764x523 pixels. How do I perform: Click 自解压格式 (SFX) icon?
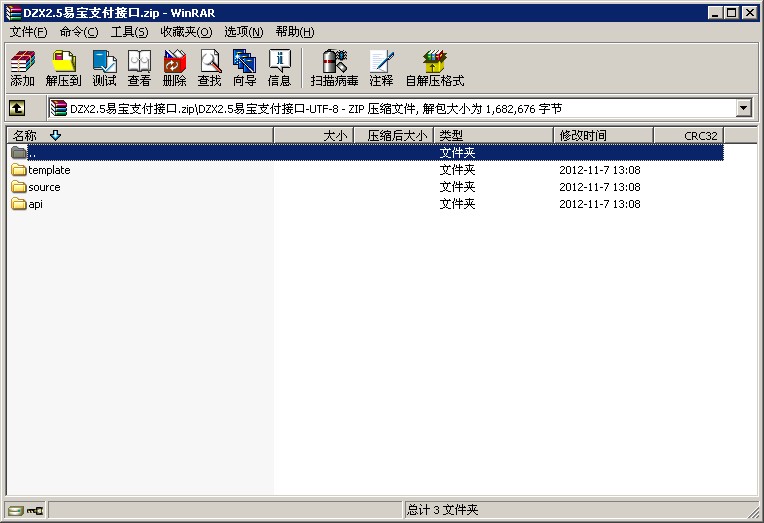pyautogui.click(x=435, y=68)
